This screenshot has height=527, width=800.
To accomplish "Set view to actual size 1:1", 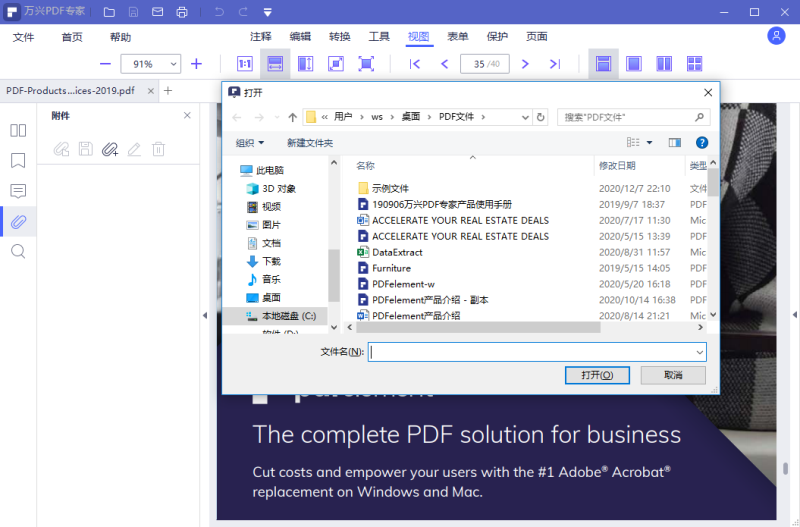I will point(245,64).
